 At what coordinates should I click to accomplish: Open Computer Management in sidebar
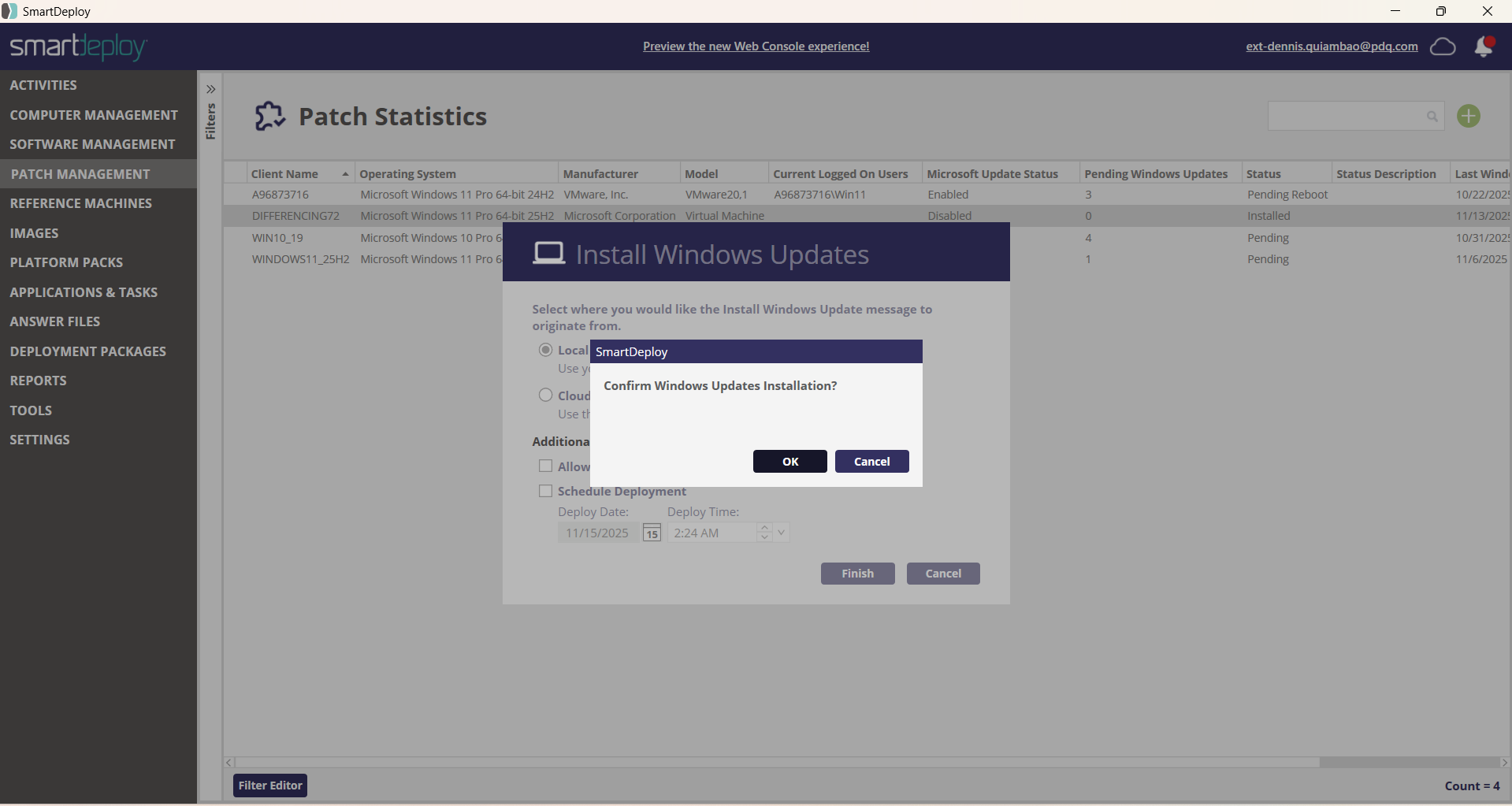point(94,115)
